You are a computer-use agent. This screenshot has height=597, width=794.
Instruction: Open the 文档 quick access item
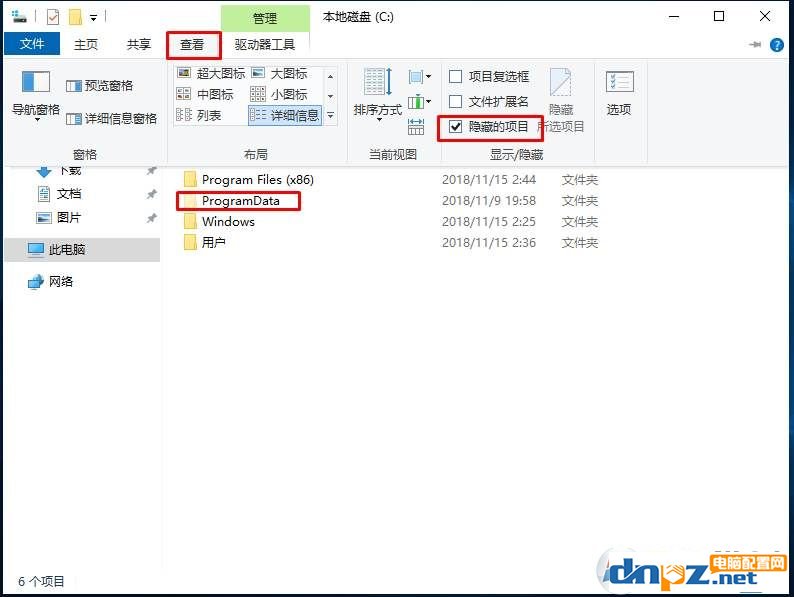coord(69,193)
